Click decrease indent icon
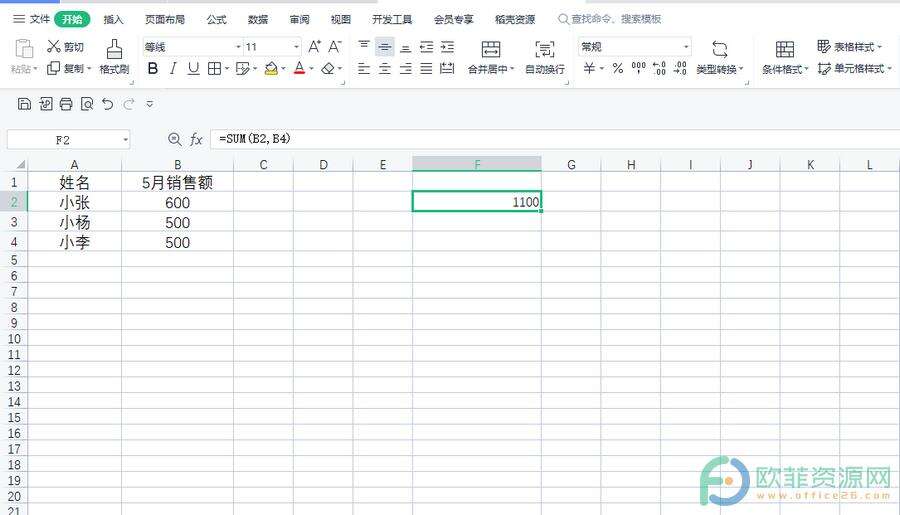The height and width of the screenshot is (515, 900). click(x=426, y=47)
